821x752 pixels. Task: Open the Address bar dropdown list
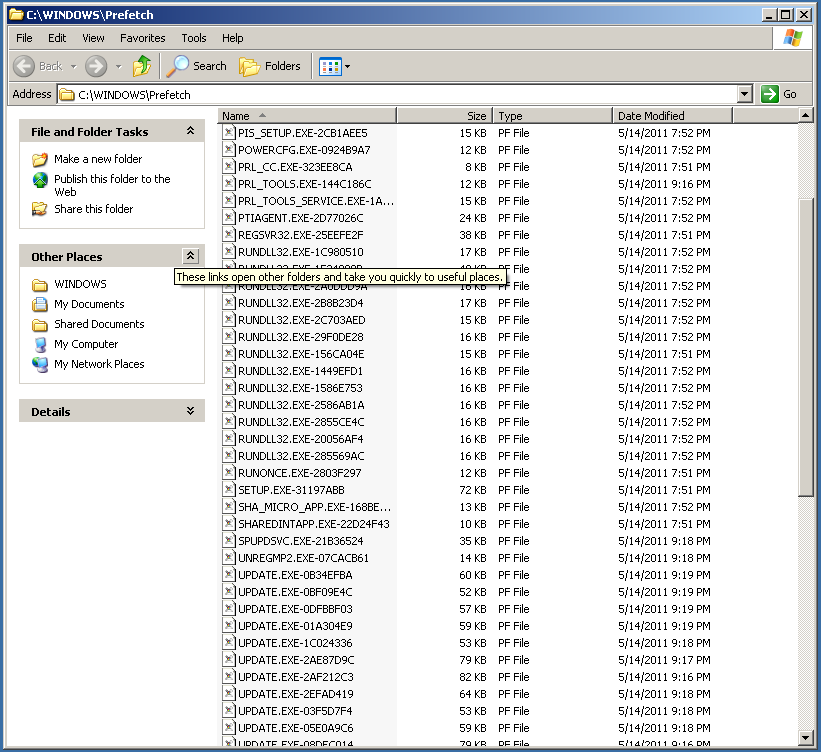(745, 94)
